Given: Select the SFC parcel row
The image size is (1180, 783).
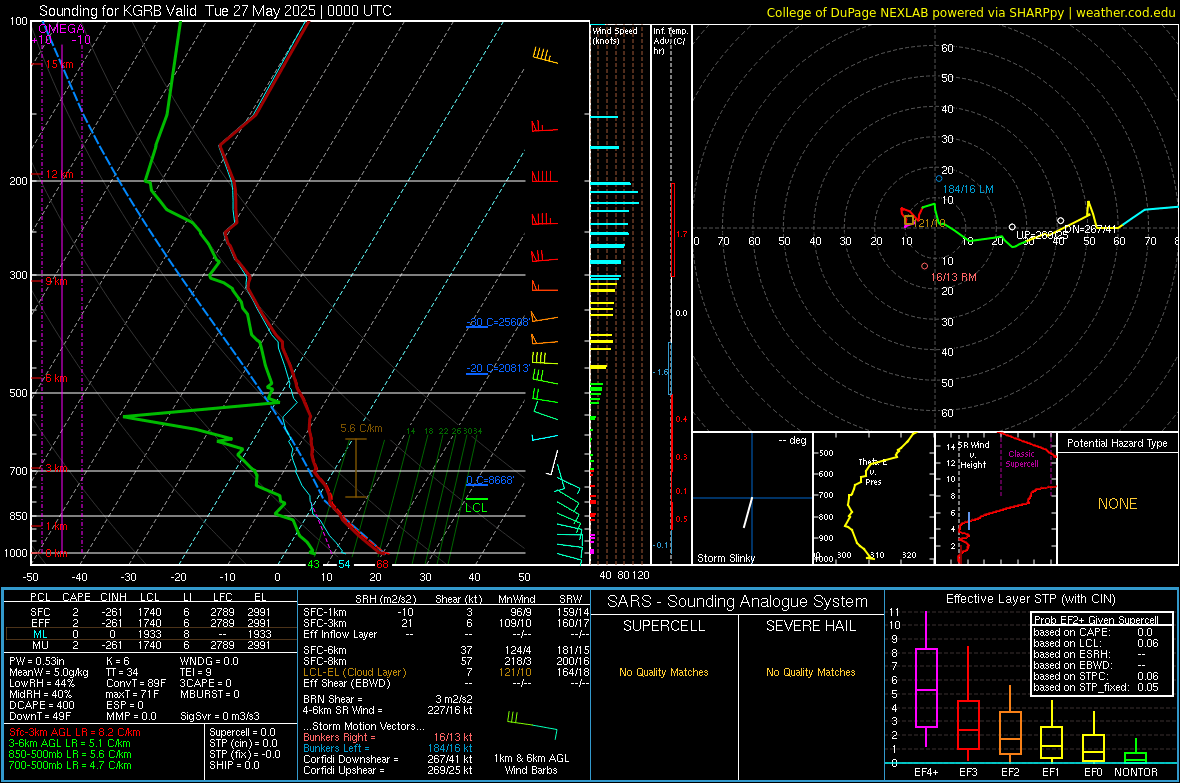Looking at the screenshot, I should point(149,613).
